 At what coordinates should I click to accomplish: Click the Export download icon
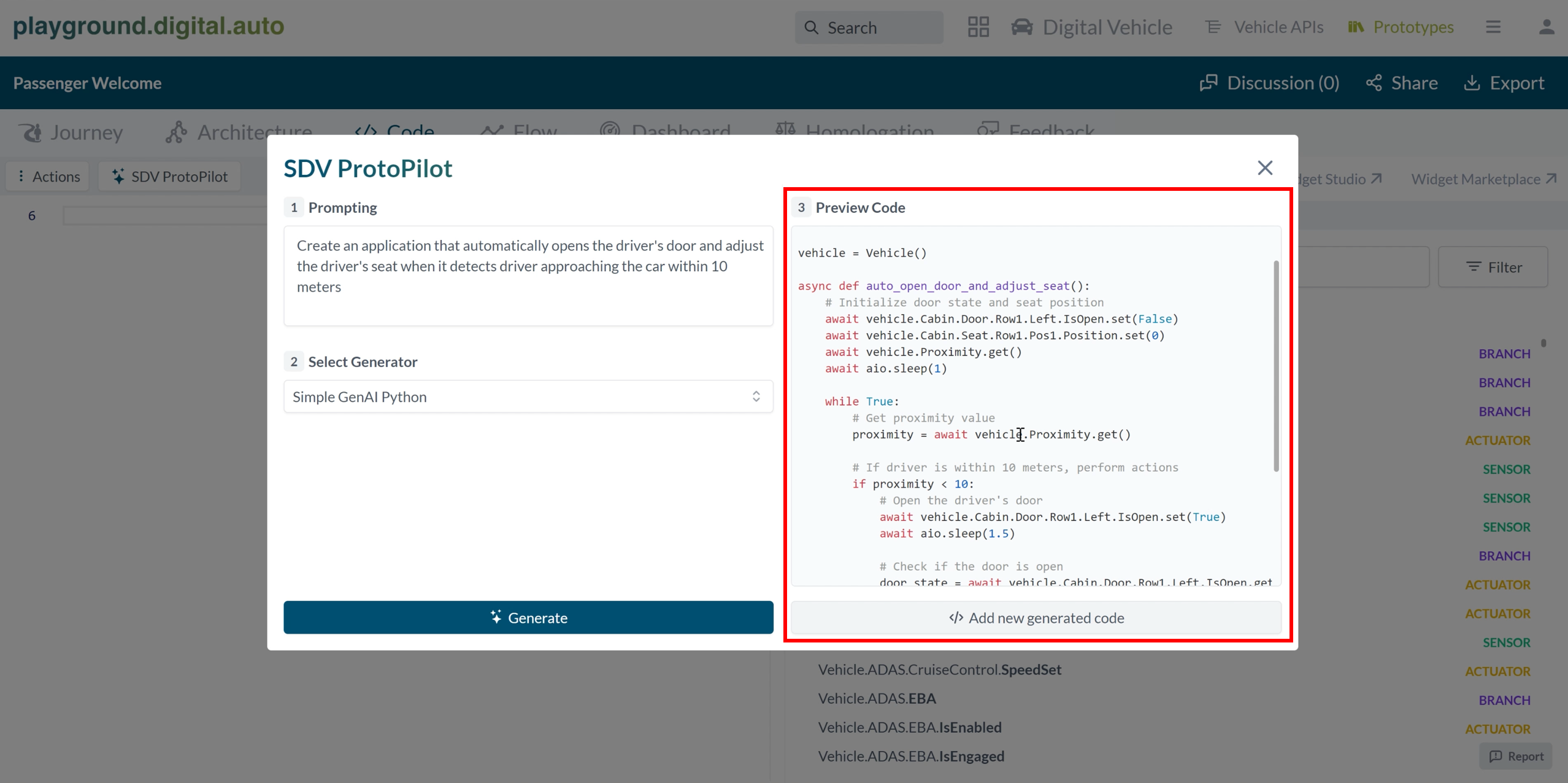[x=1473, y=82]
